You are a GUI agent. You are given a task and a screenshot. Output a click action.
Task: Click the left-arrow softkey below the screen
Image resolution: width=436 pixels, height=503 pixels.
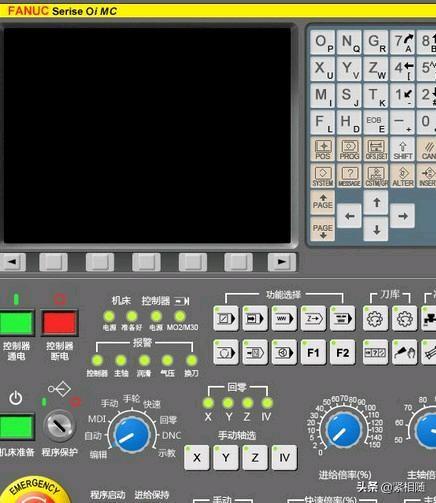click(x=13, y=262)
